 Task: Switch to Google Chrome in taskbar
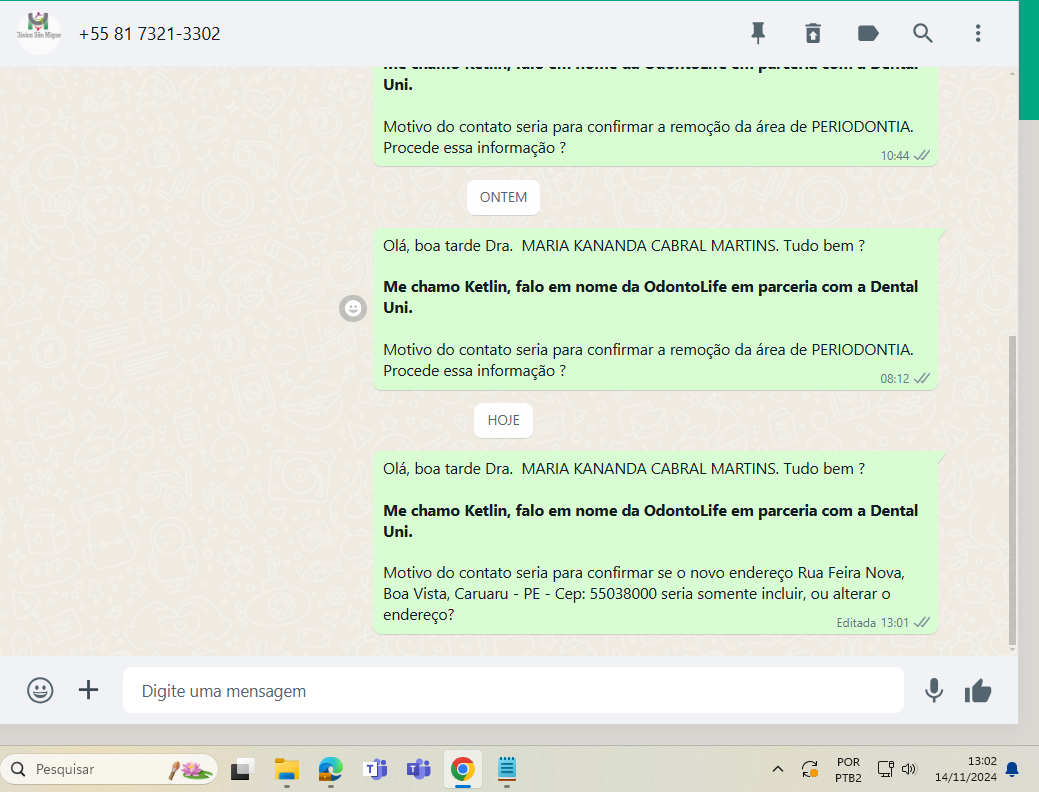(463, 769)
